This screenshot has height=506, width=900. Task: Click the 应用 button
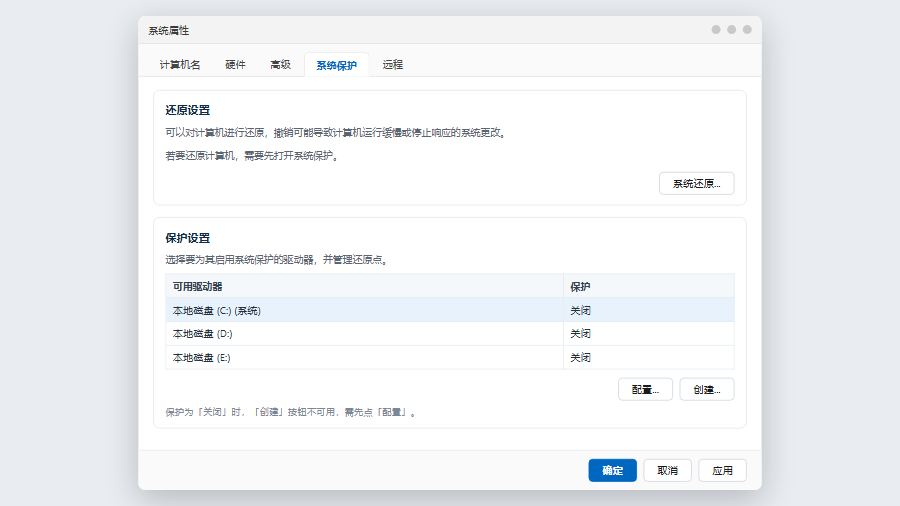[723, 470]
